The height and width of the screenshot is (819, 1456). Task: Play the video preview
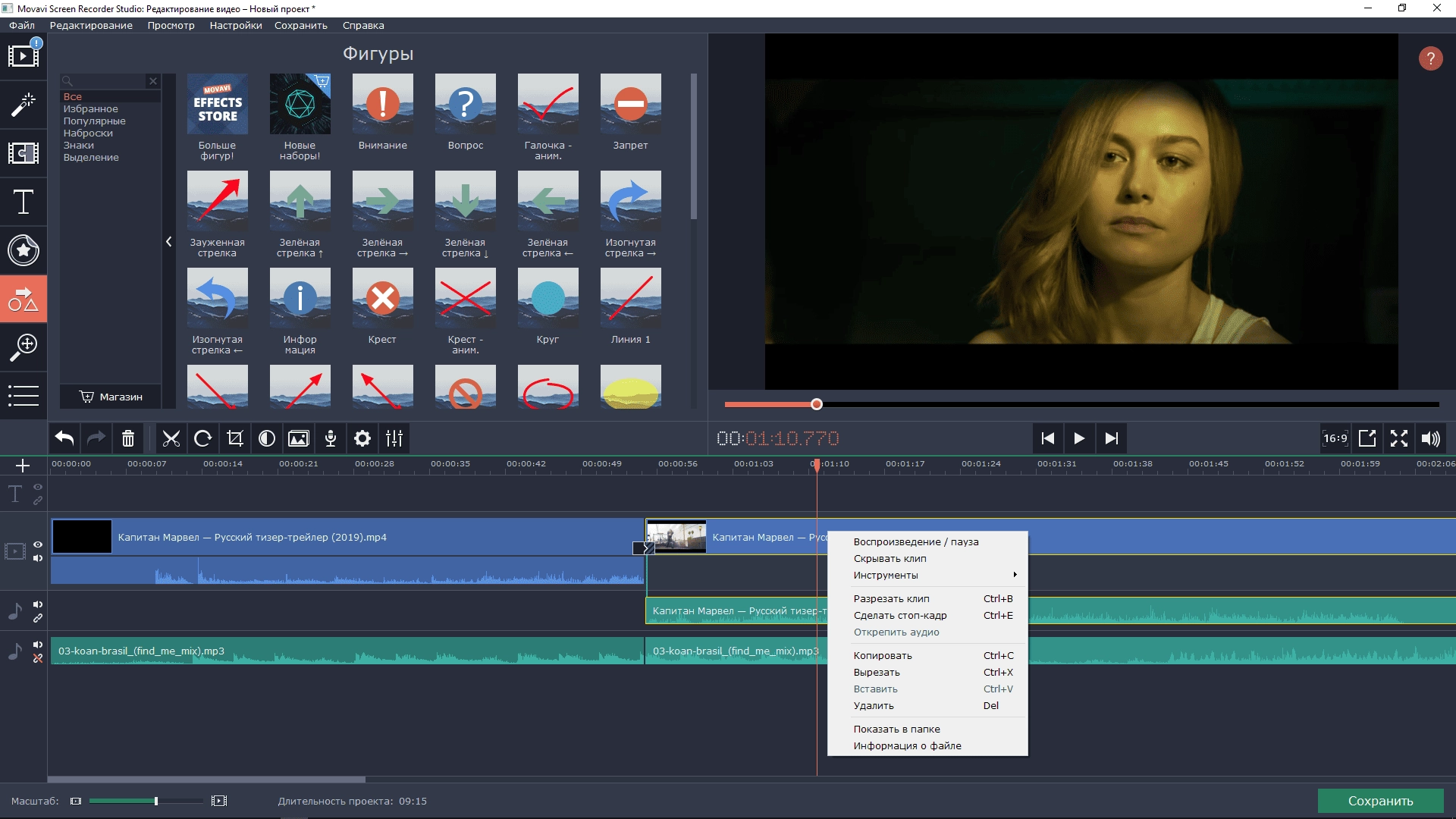click(1079, 438)
